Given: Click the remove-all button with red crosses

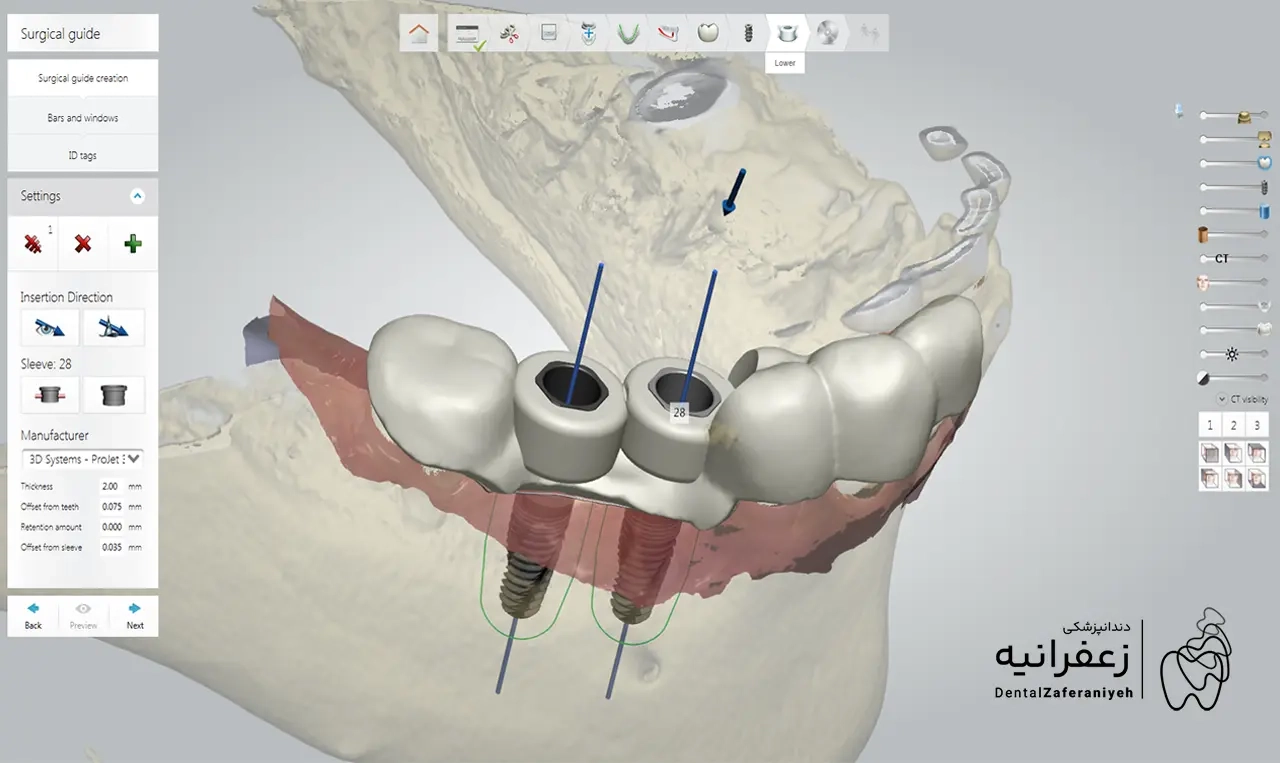Looking at the screenshot, I should click(x=34, y=243).
